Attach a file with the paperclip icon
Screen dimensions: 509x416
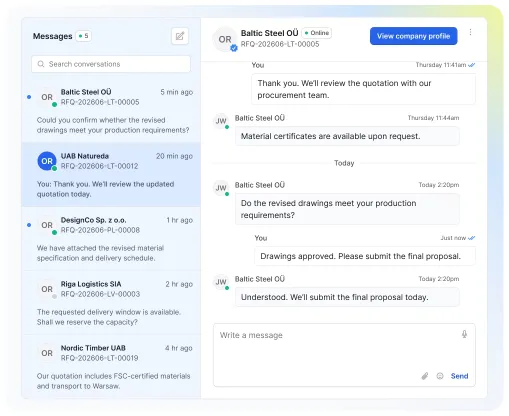(x=425, y=376)
